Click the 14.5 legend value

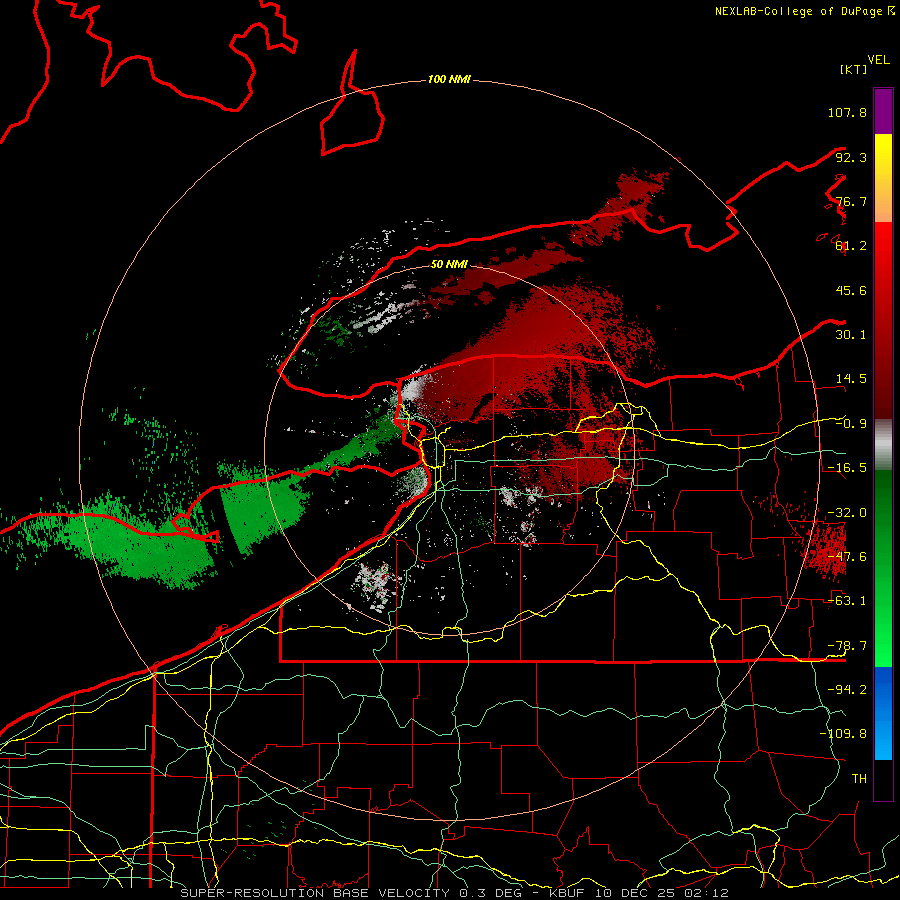tap(851, 379)
